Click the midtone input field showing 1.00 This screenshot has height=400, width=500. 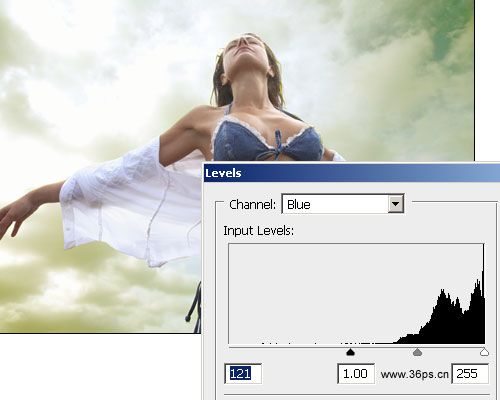coord(356,374)
